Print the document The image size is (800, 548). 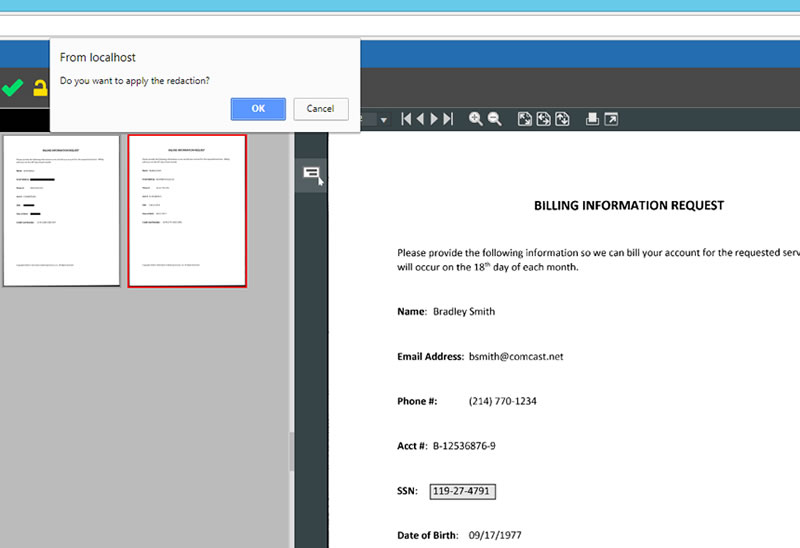click(592, 119)
